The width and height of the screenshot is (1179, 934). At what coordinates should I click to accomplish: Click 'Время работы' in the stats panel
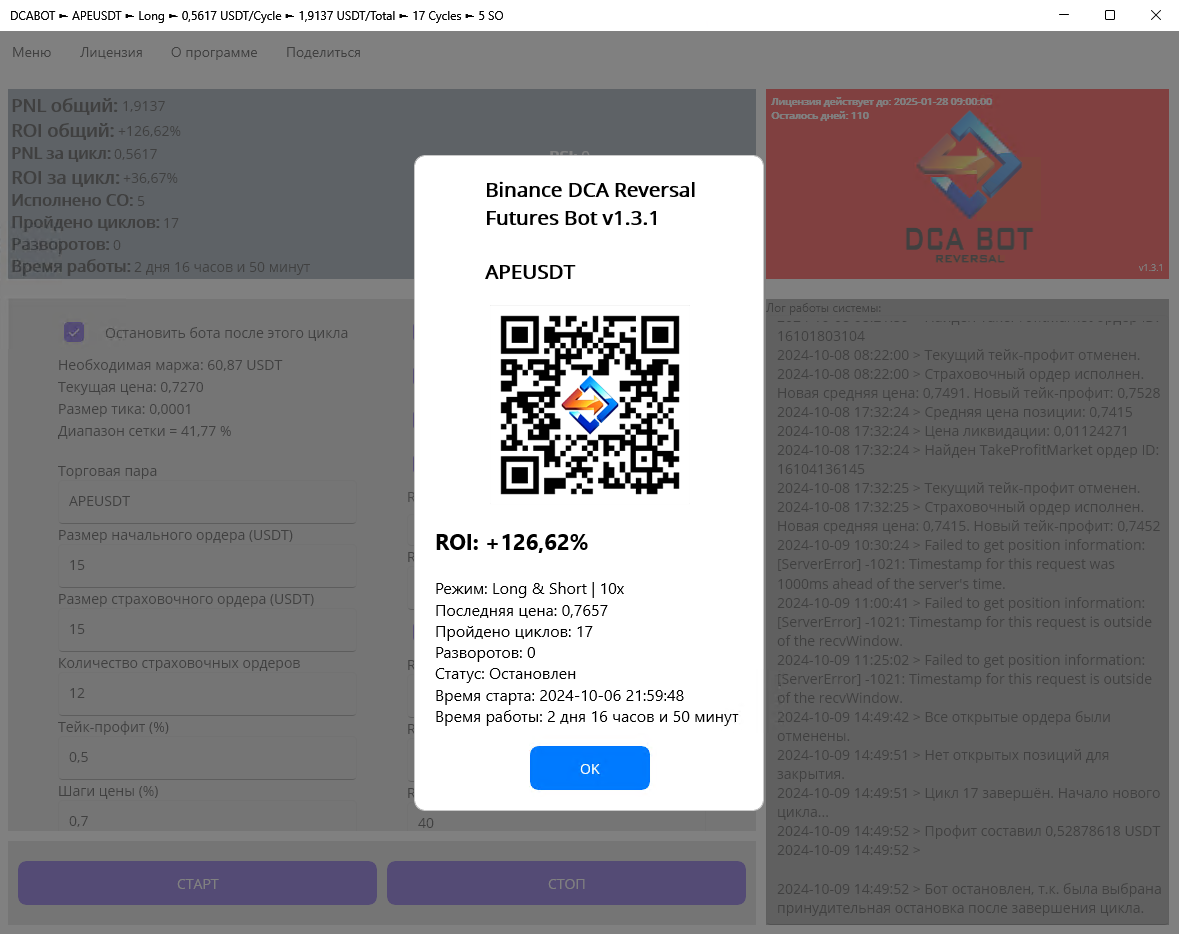tap(160, 267)
